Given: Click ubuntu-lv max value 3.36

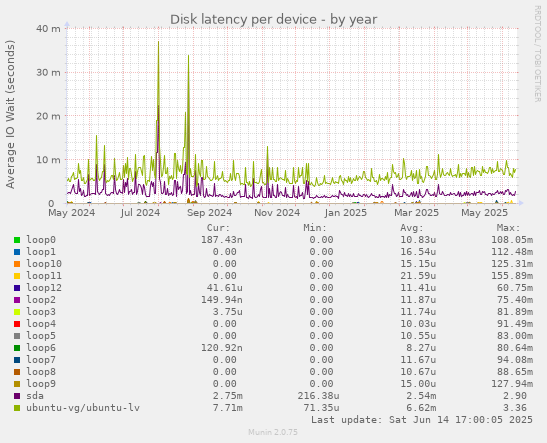Looking at the screenshot, I should 515,408.
